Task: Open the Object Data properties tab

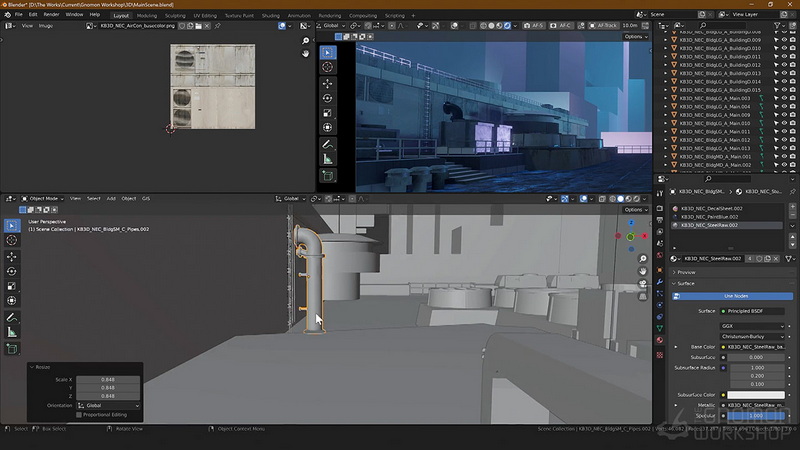Action: (x=660, y=328)
